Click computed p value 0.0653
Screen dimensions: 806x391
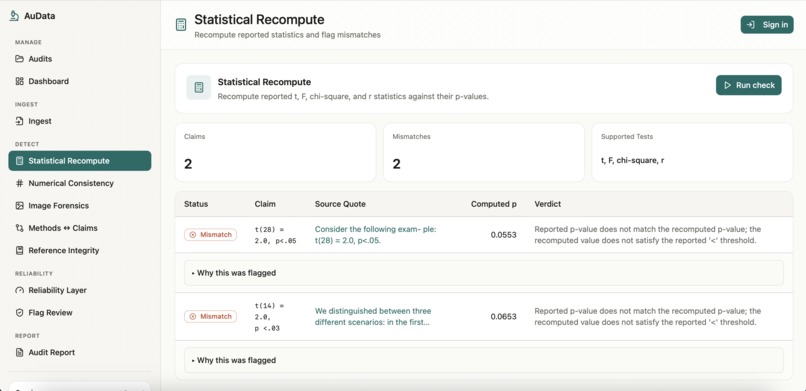coord(503,316)
